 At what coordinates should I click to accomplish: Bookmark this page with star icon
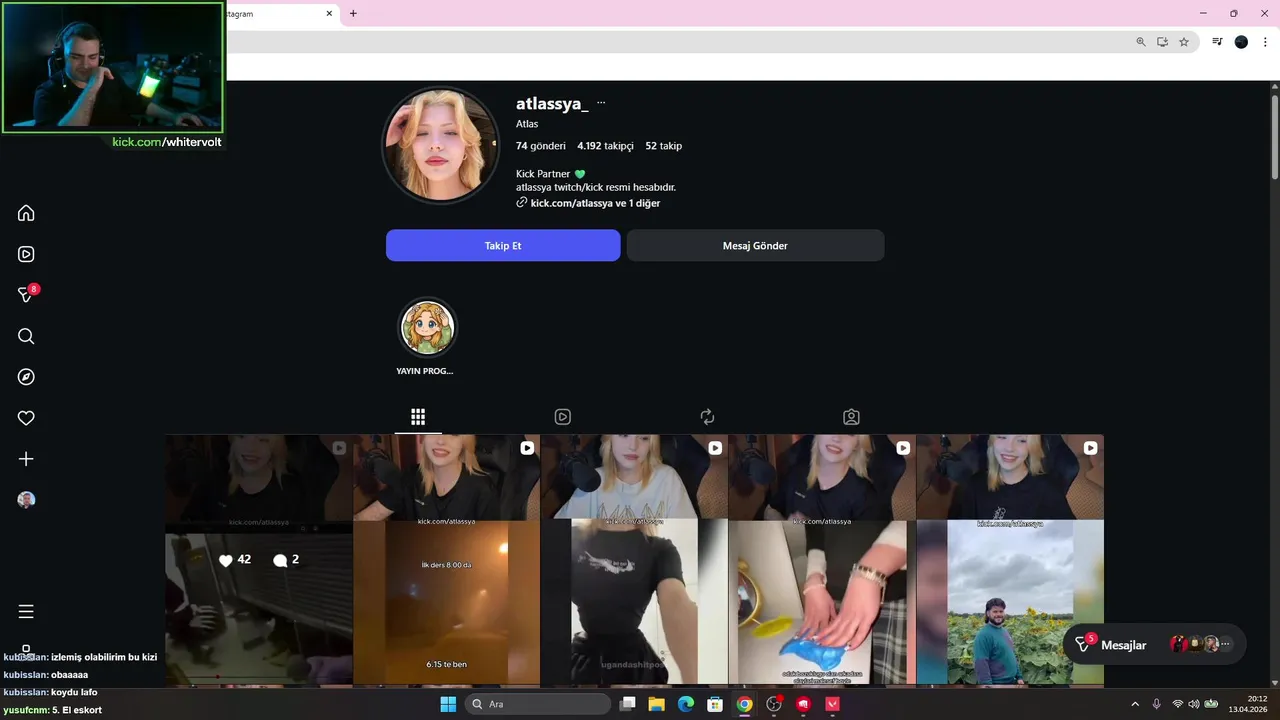coord(1184,42)
